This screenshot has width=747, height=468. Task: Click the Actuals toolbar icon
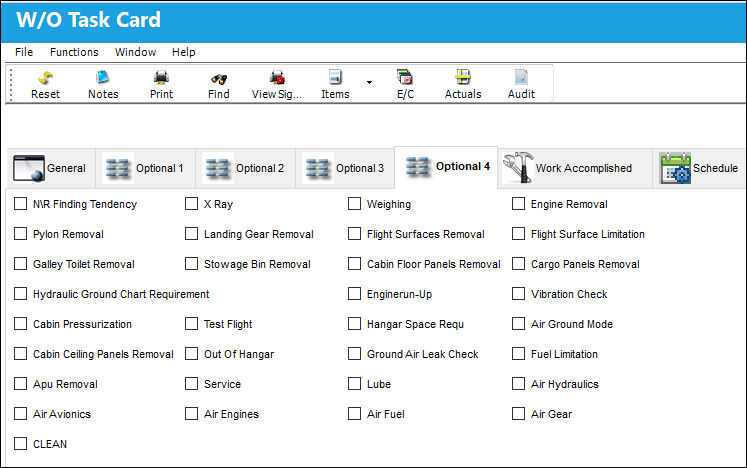[463, 84]
